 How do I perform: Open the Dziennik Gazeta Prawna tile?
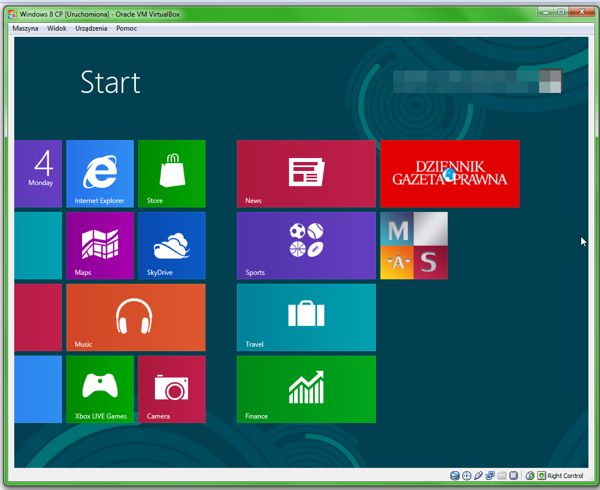coord(450,174)
